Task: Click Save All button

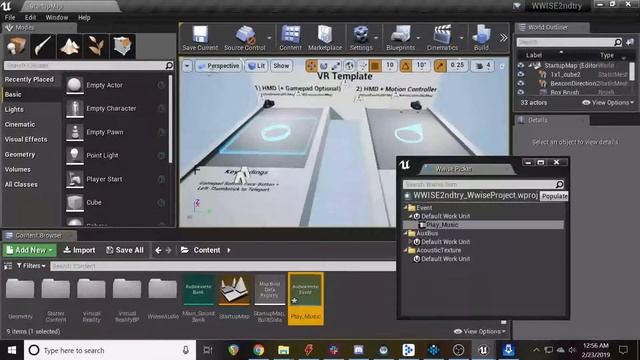Action: click(x=124, y=250)
